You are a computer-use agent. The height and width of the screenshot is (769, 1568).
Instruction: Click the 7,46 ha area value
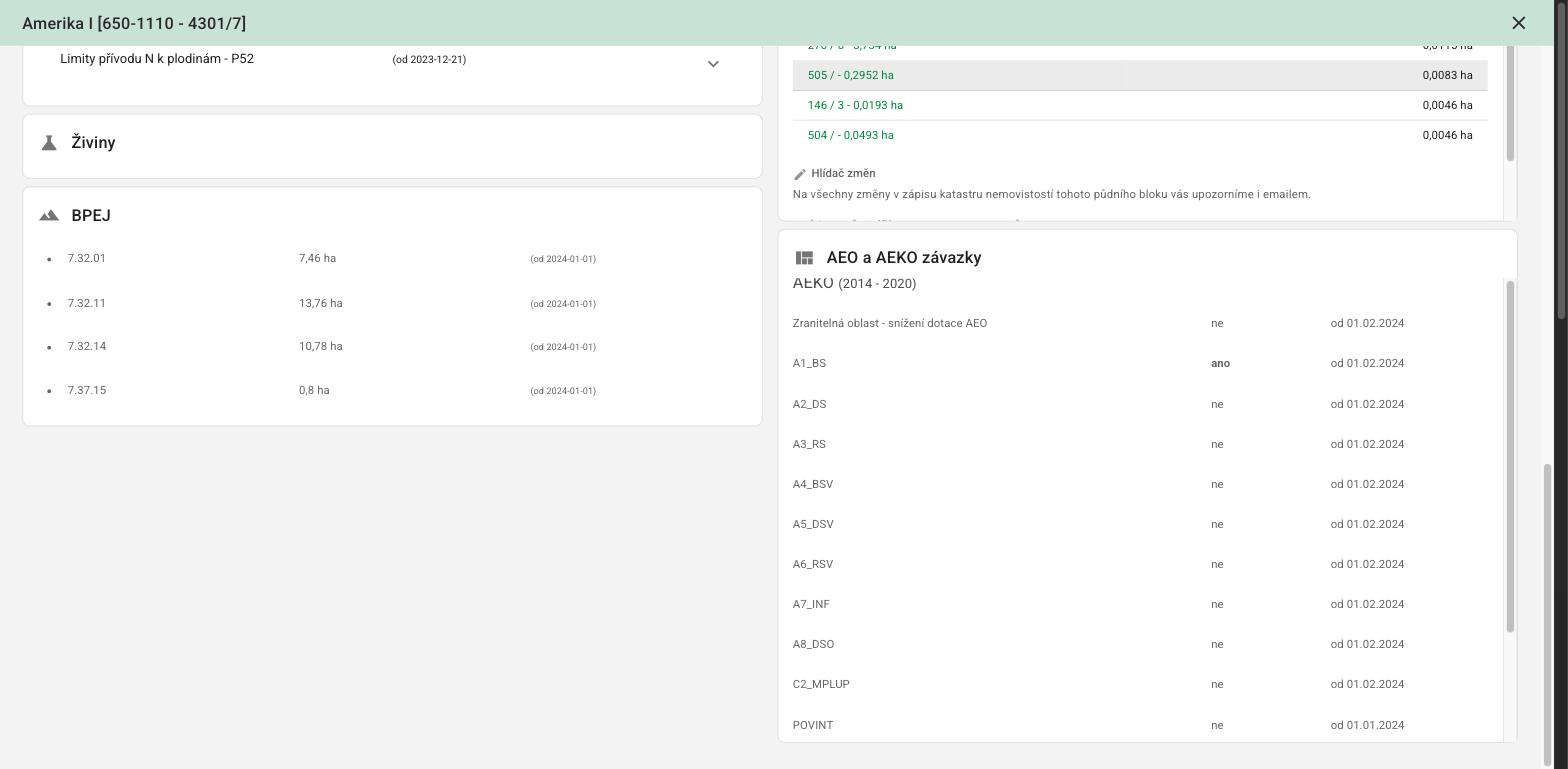(317, 258)
